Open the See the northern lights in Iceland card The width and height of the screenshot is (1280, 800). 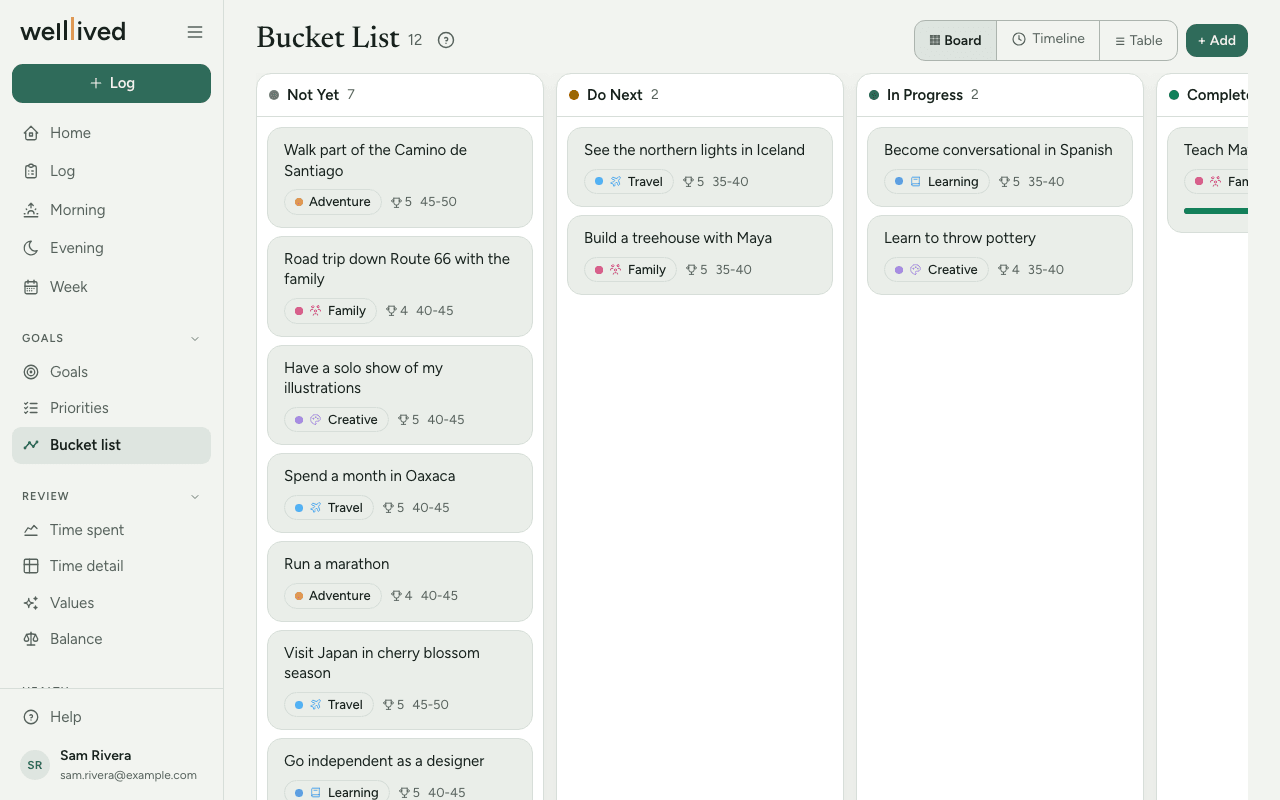pyautogui.click(x=700, y=166)
